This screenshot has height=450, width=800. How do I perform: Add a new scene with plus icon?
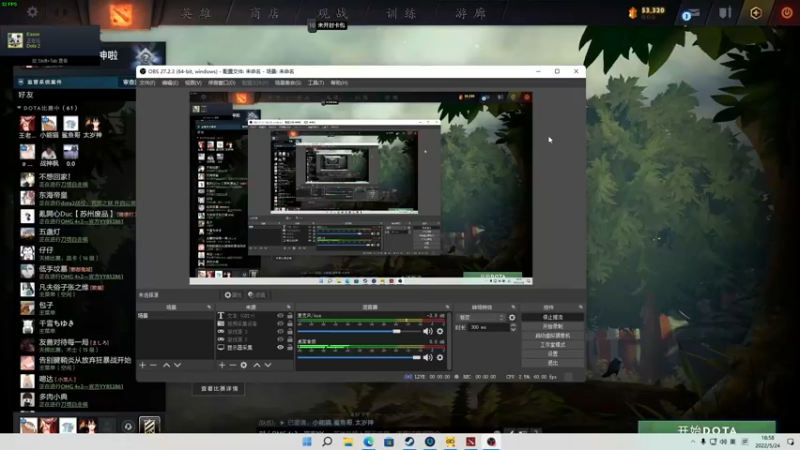[x=143, y=365]
